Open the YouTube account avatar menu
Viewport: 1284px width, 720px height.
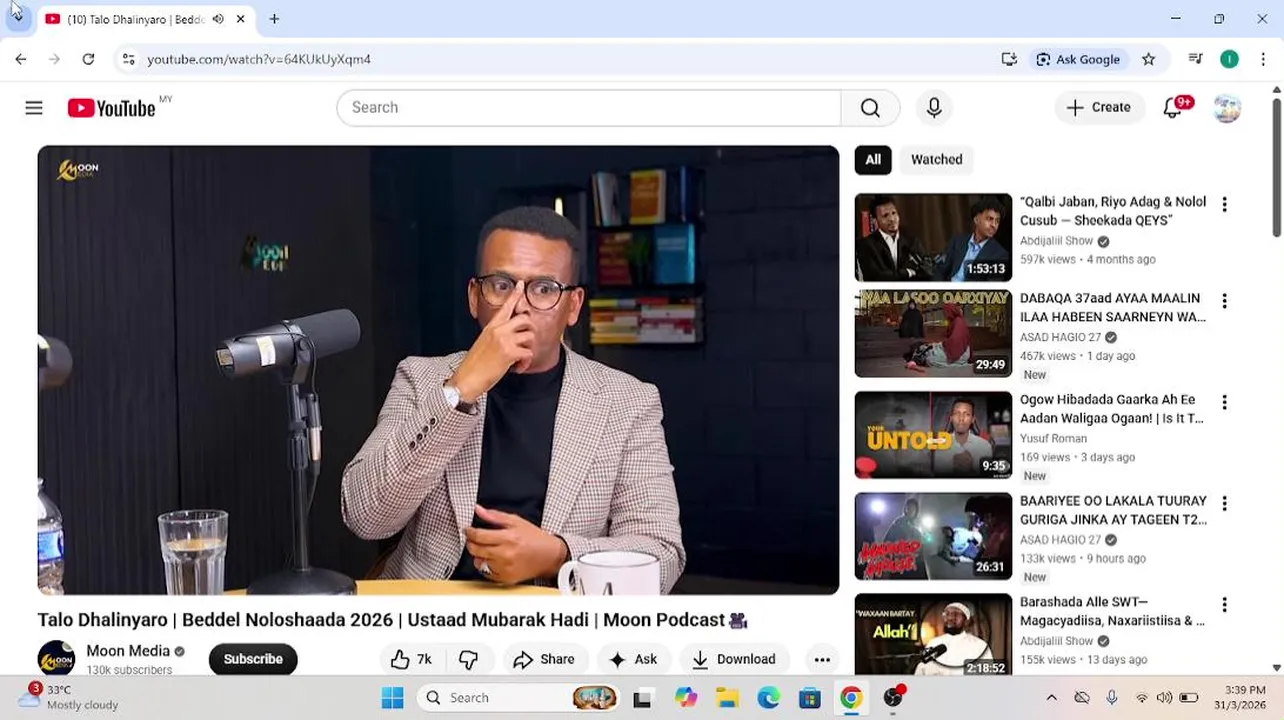(1227, 108)
